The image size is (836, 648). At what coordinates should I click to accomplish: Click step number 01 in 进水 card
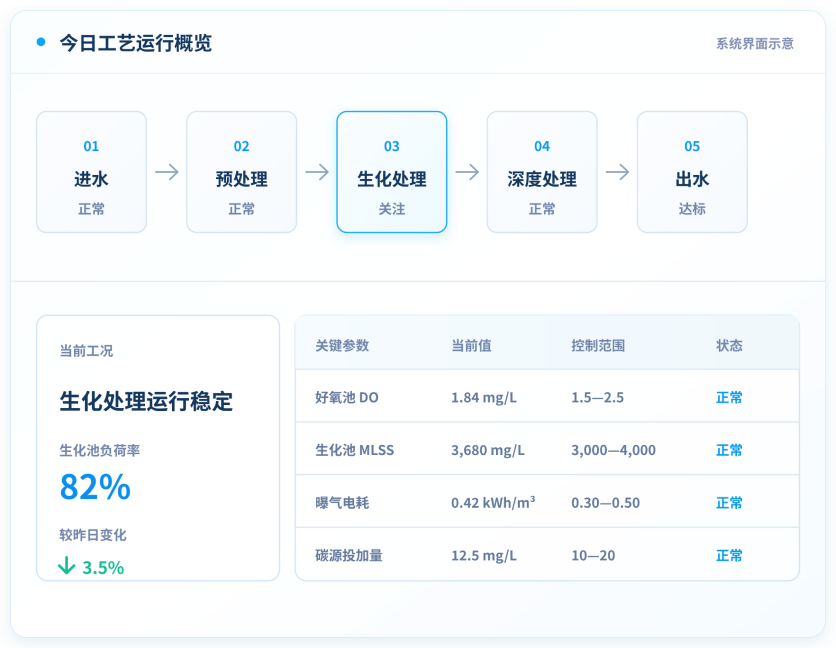pos(91,146)
